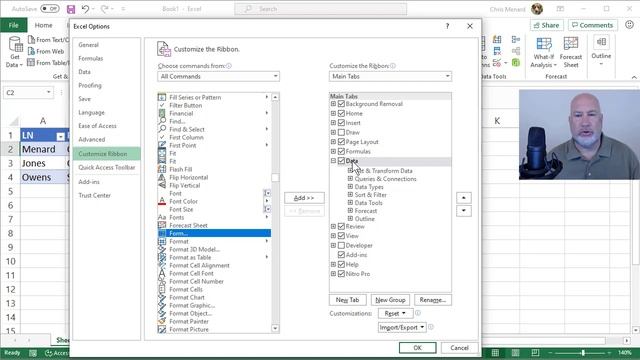The width and height of the screenshot is (640, 360).
Task: Open the Import/Export dropdown
Action: (402, 327)
